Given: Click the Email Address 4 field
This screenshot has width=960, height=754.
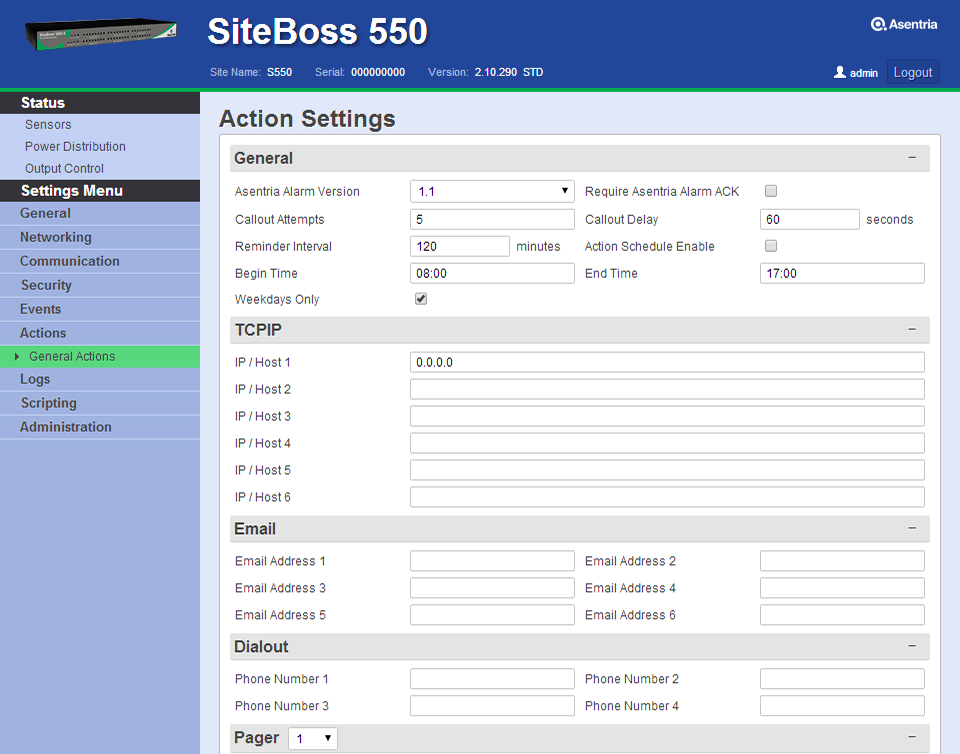Looking at the screenshot, I should coord(842,588).
